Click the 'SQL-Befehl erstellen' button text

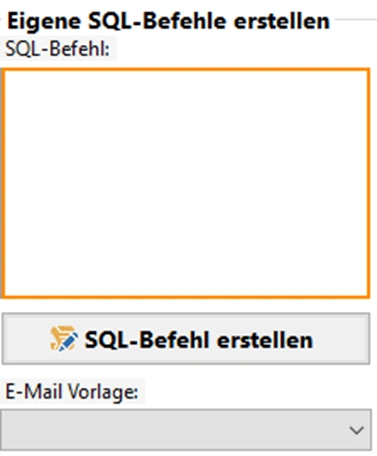coord(199,340)
